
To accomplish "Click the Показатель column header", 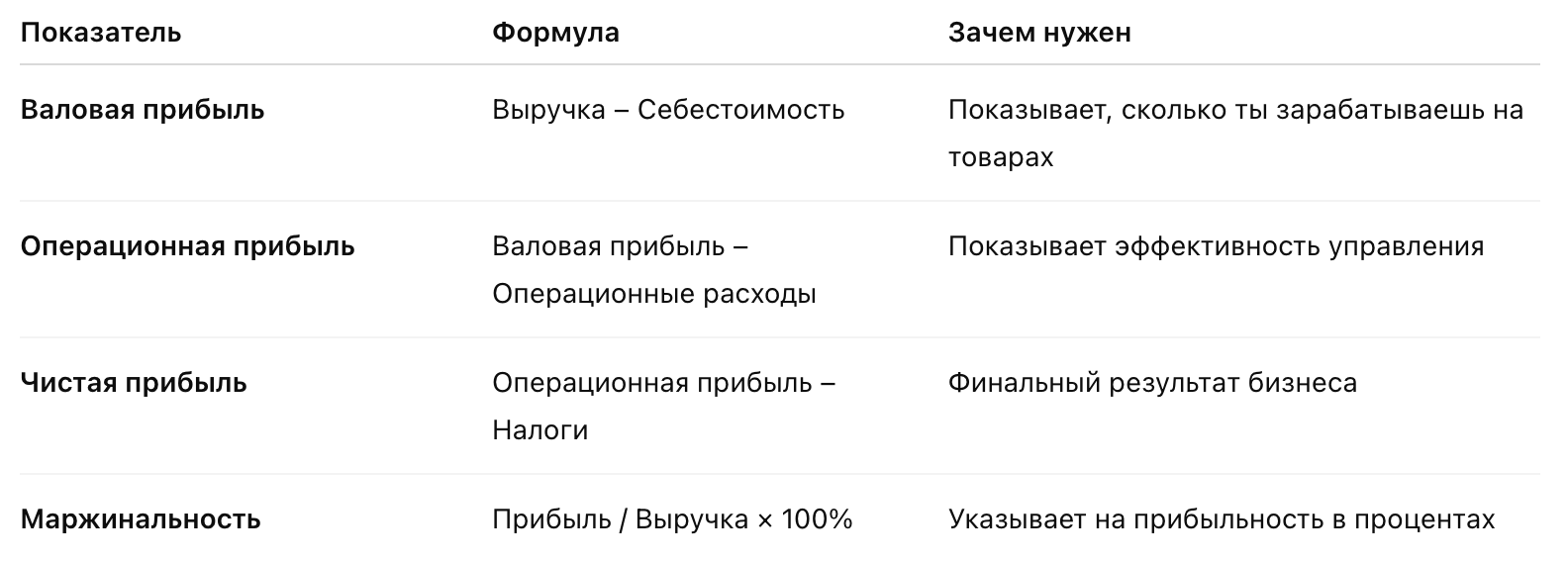I will pyautogui.click(x=101, y=33).
